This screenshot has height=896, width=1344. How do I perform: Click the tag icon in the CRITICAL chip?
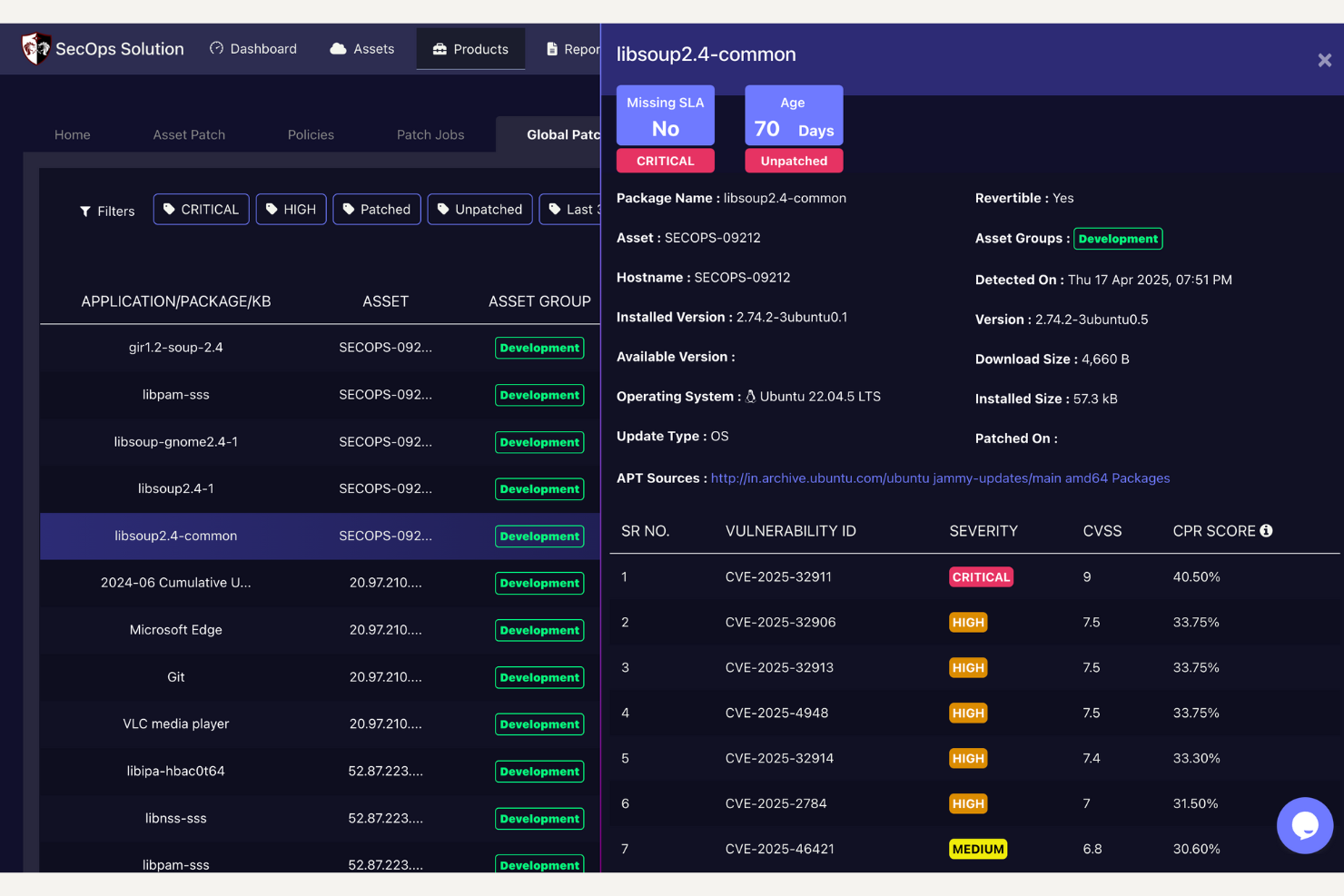[169, 209]
